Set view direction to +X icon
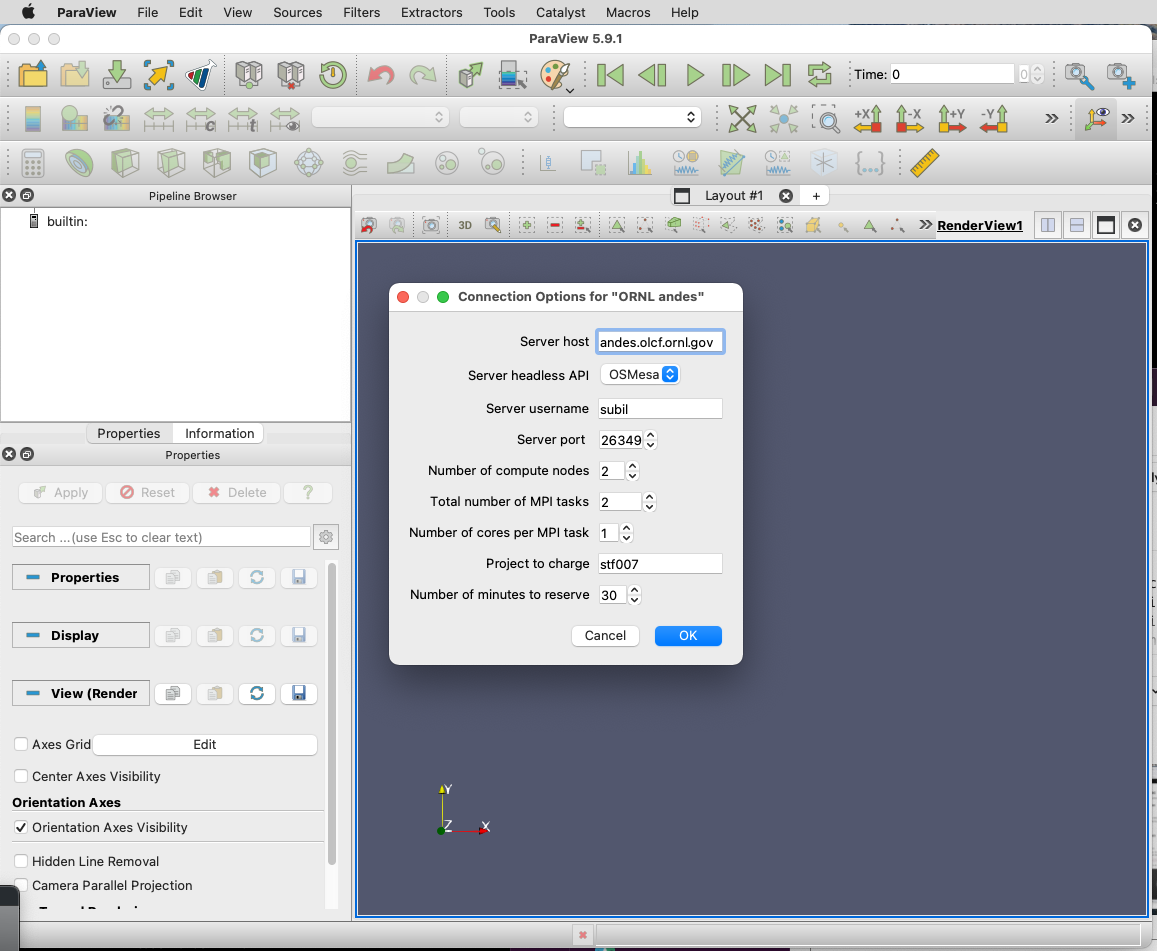Image resolution: width=1157 pixels, height=951 pixels. [x=866, y=119]
